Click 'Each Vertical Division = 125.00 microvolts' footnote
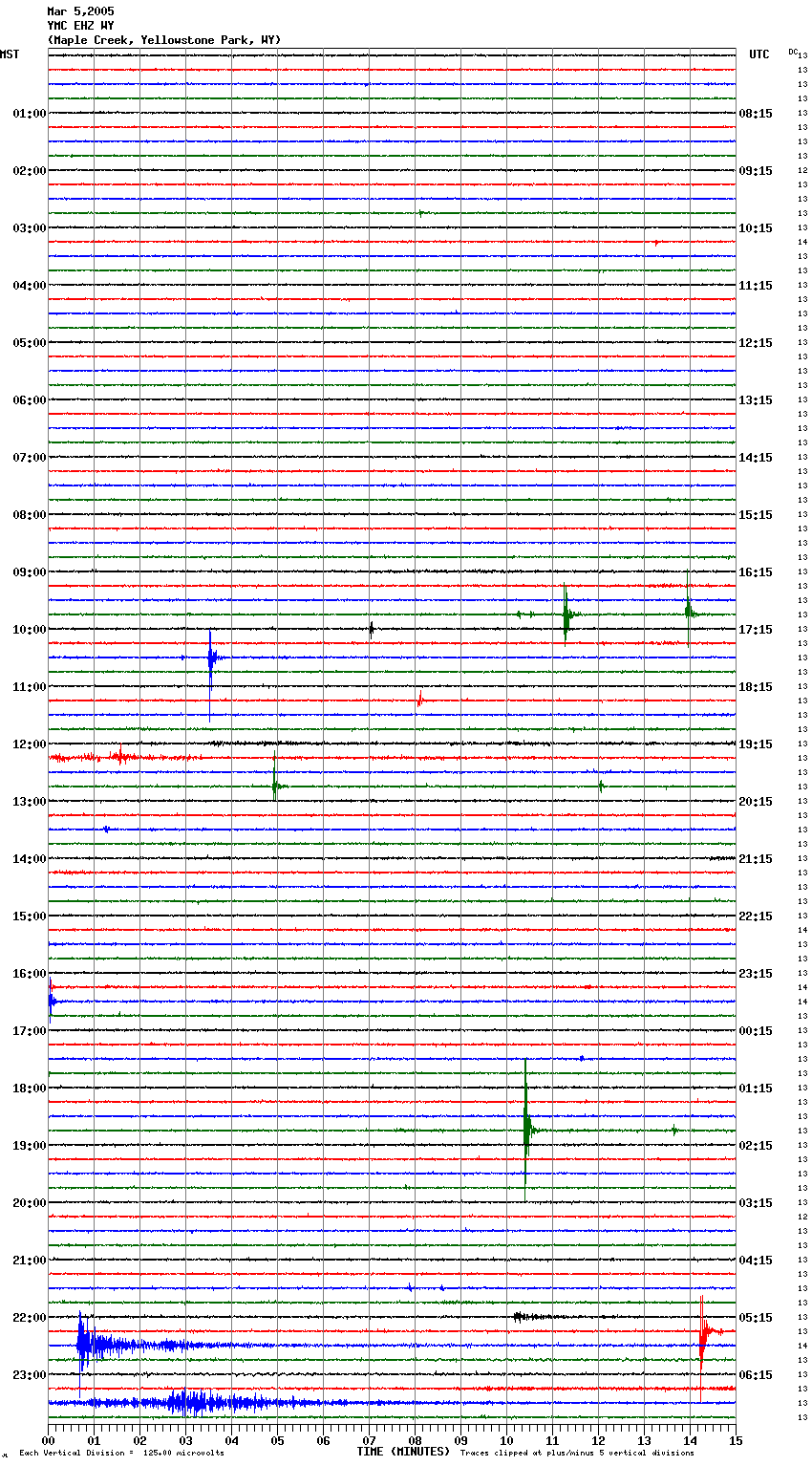The image size is (812, 1466). (x=121, y=1454)
